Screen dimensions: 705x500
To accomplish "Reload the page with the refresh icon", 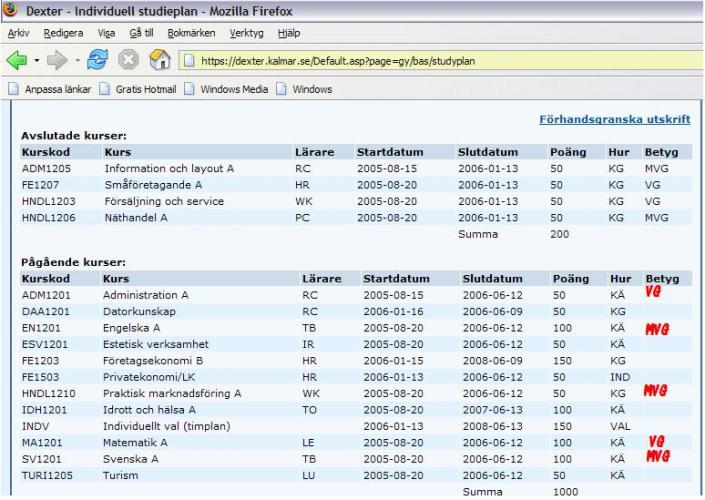I will coord(98,62).
